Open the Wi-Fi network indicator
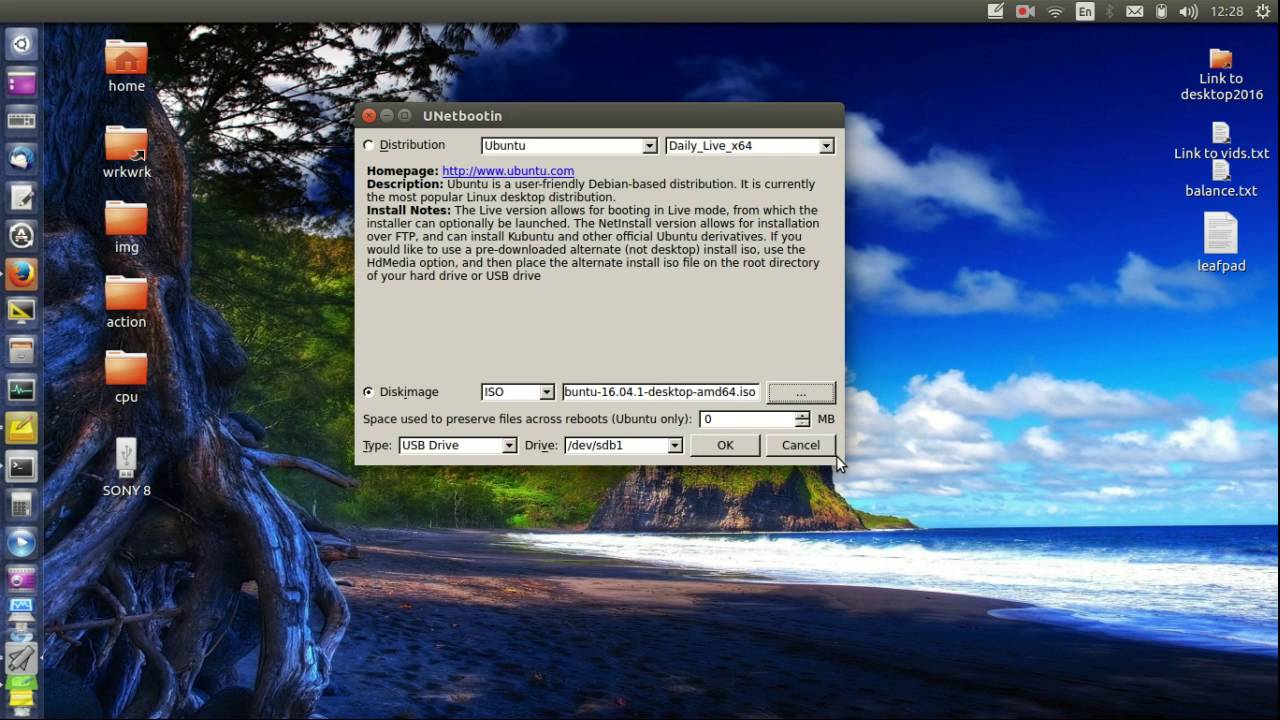The image size is (1280, 720). pos(1055,12)
